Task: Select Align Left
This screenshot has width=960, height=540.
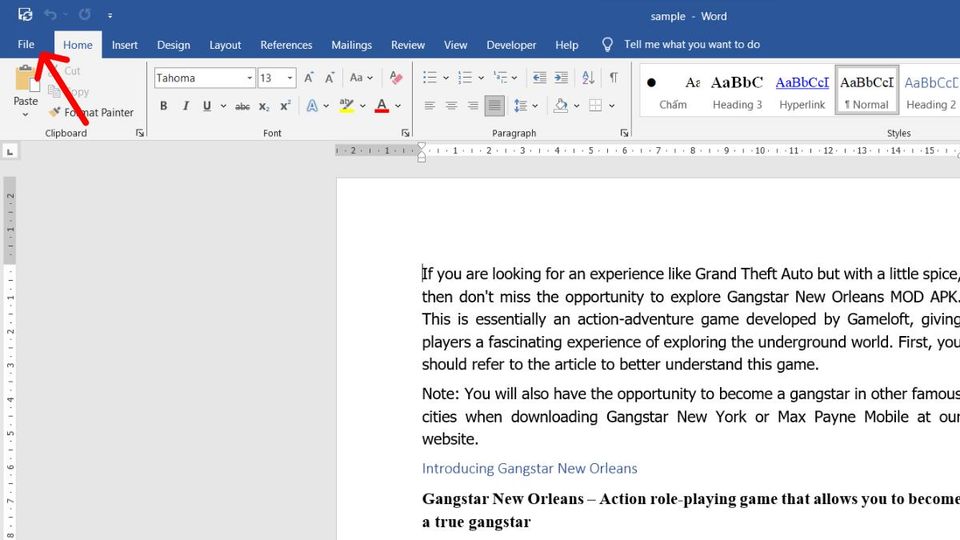Action: coord(430,106)
